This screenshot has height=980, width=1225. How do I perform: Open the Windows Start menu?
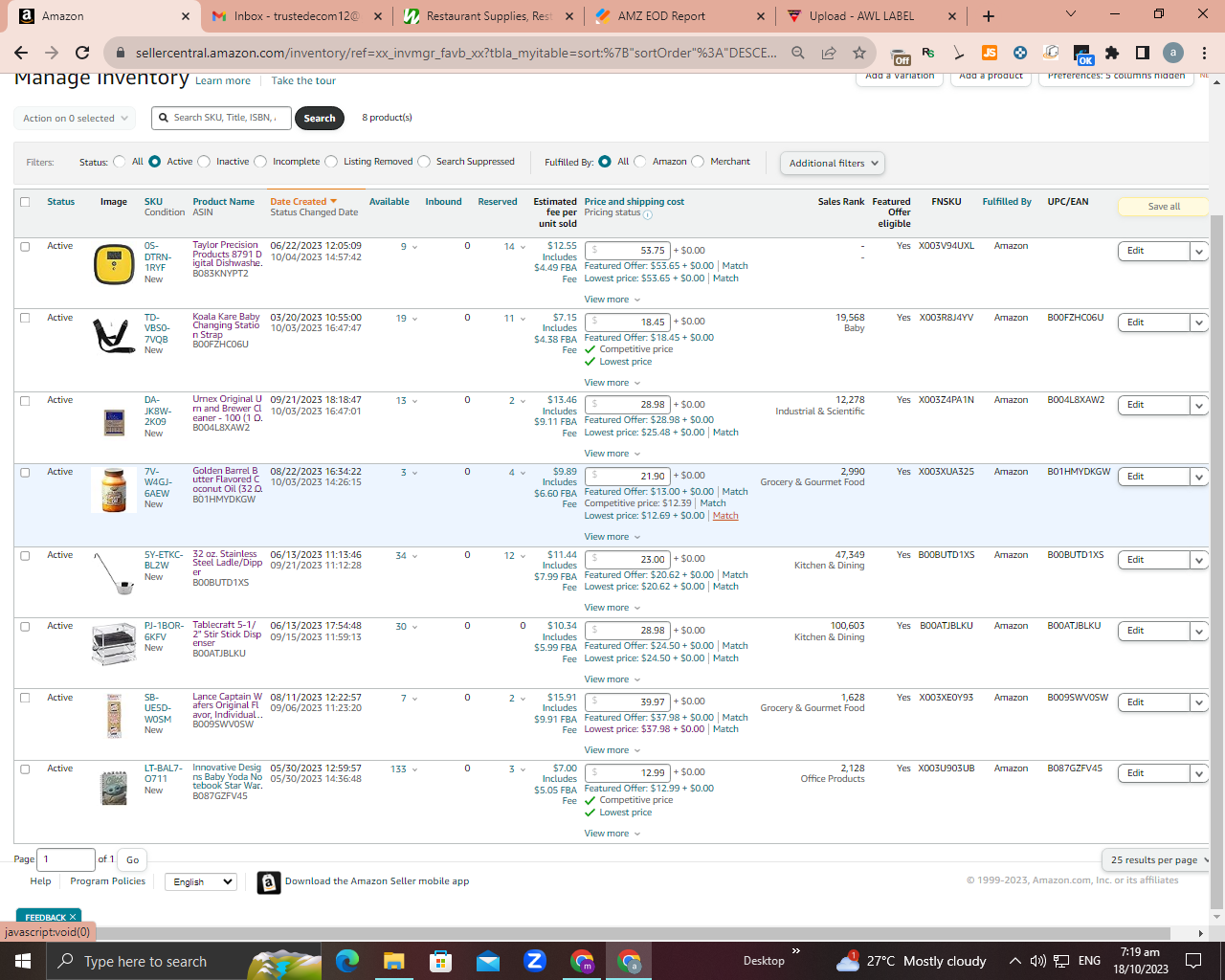(23, 961)
